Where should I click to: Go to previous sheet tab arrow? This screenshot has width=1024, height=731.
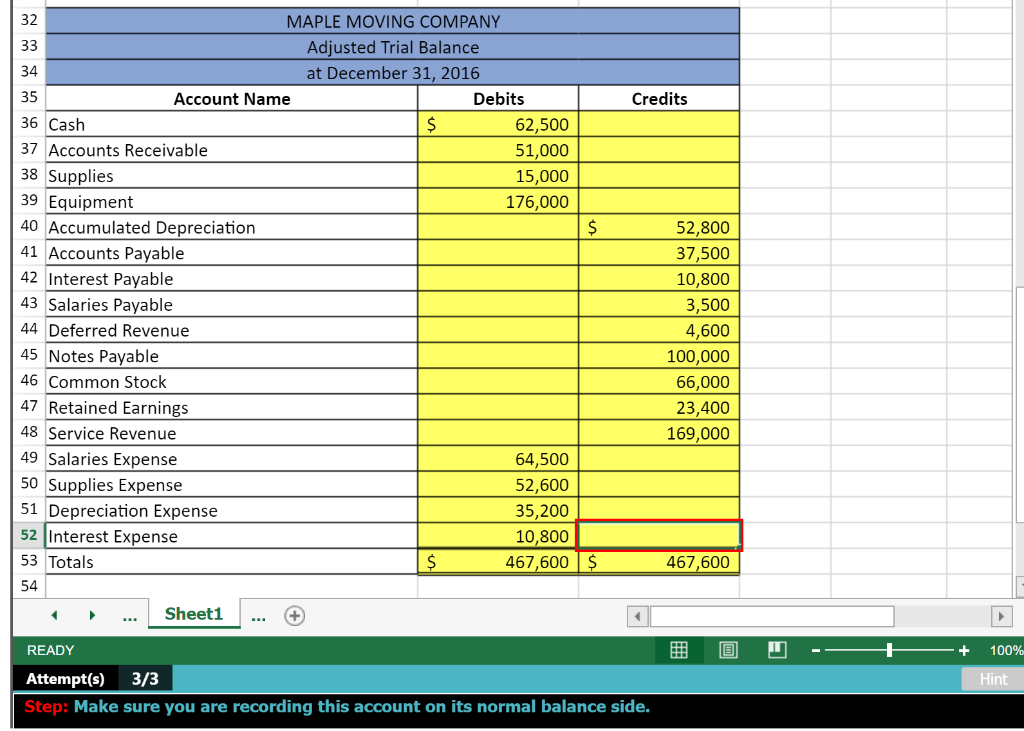point(54,615)
